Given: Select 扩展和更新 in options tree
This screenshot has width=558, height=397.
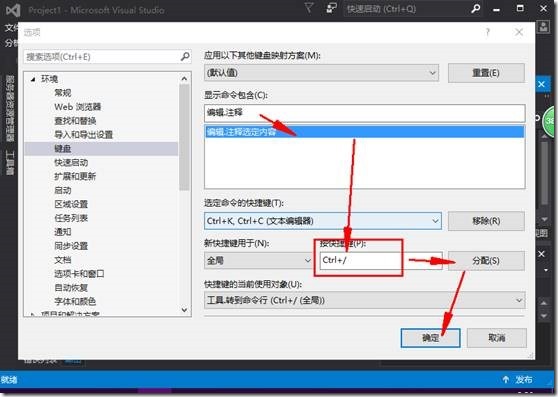Looking at the screenshot, I should tap(75, 176).
